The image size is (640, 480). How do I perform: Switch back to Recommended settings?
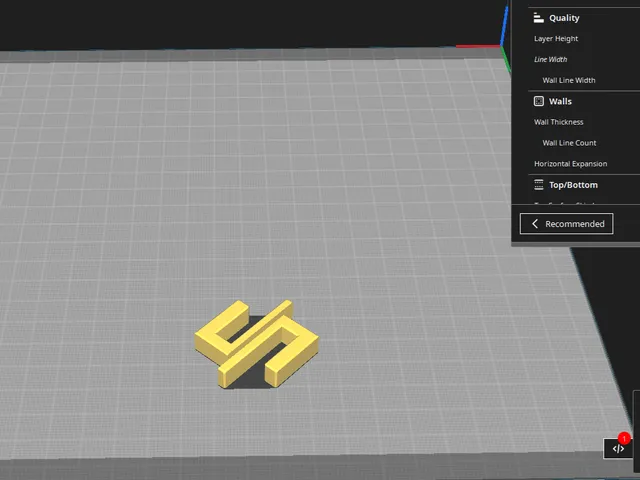pyautogui.click(x=566, y=224)
